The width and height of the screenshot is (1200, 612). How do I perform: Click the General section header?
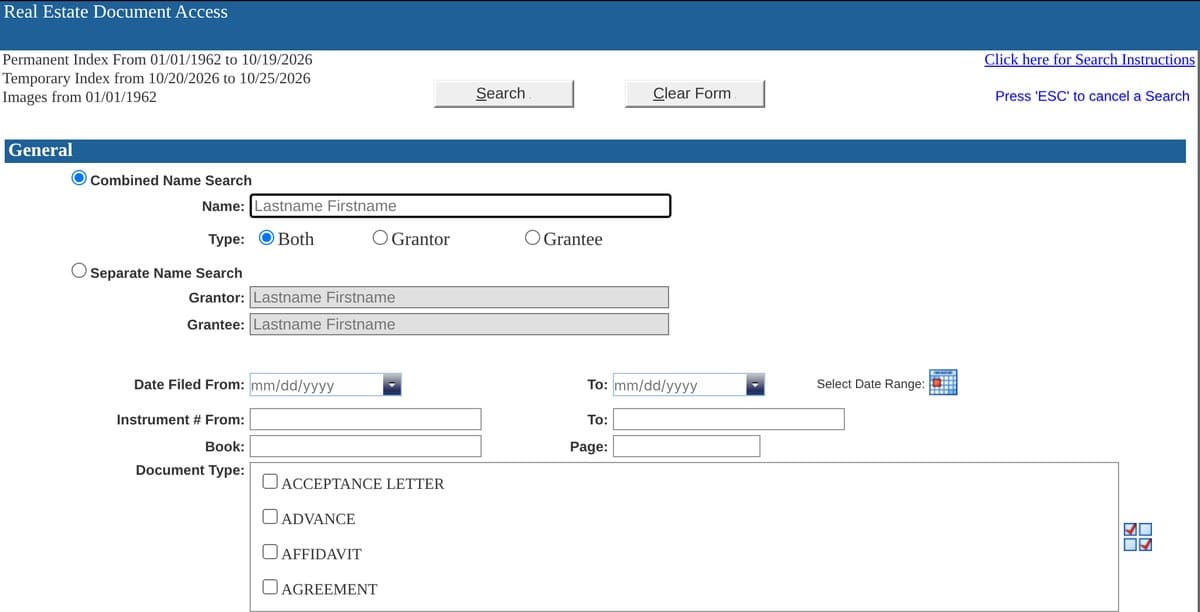pos(595,150)
